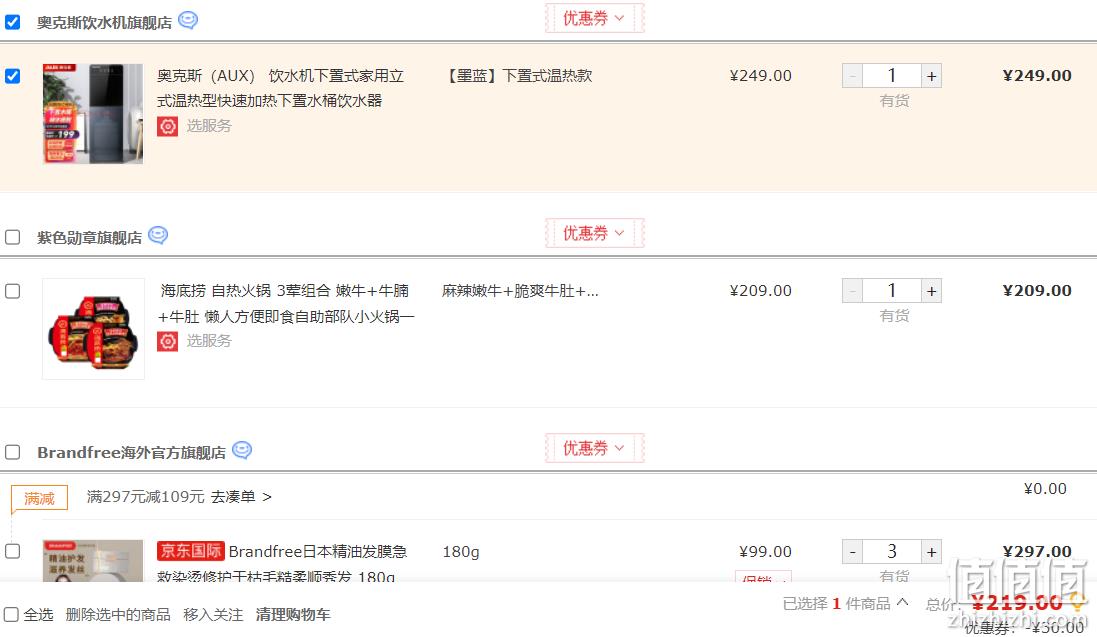Image resolution: width=1097 pixels, height=637 pixels.
Task: Expand 优惠券 dropdown for Brandfree海外官方旗舰店
Action: coord(594,448)
